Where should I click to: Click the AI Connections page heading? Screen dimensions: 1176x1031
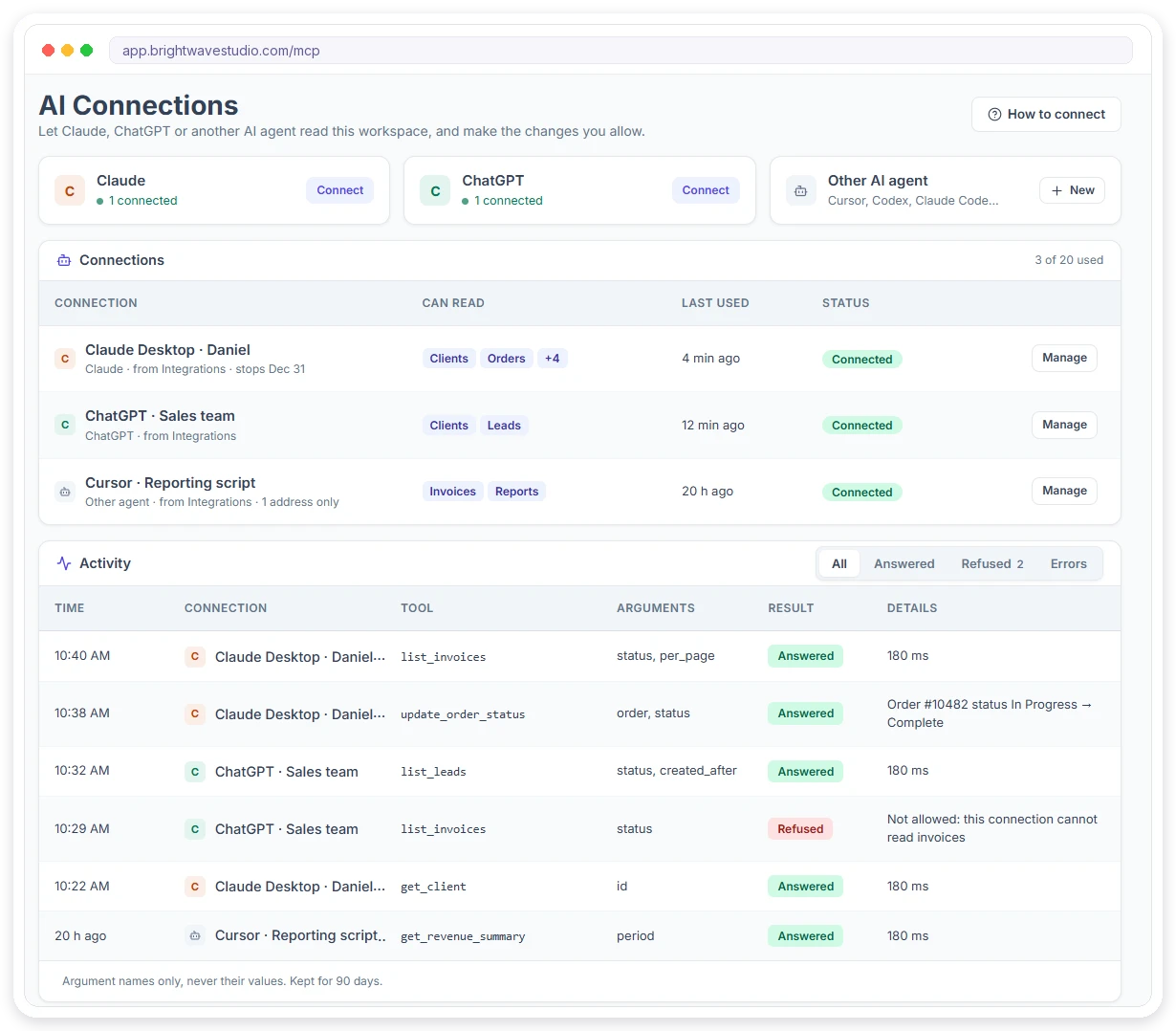tap(139, 105)
